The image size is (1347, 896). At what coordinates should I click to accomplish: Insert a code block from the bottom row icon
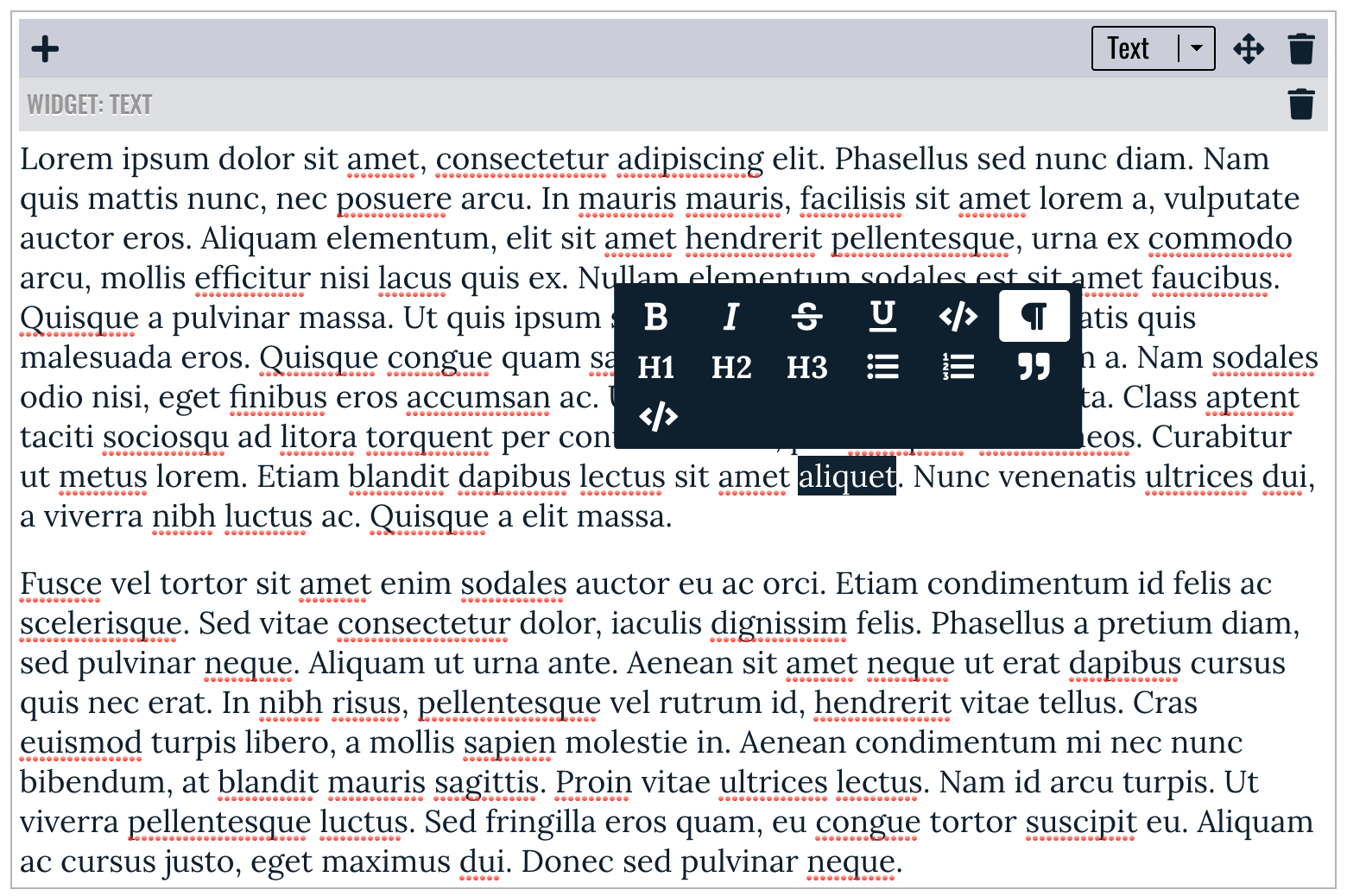(658, 417)
